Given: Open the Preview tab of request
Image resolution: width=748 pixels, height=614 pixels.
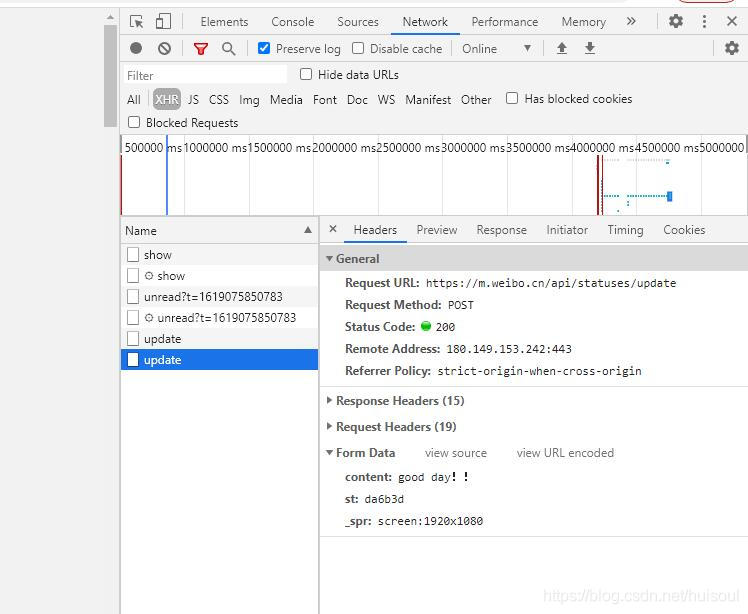Looking at the screenshot, I should click(437, 230).
